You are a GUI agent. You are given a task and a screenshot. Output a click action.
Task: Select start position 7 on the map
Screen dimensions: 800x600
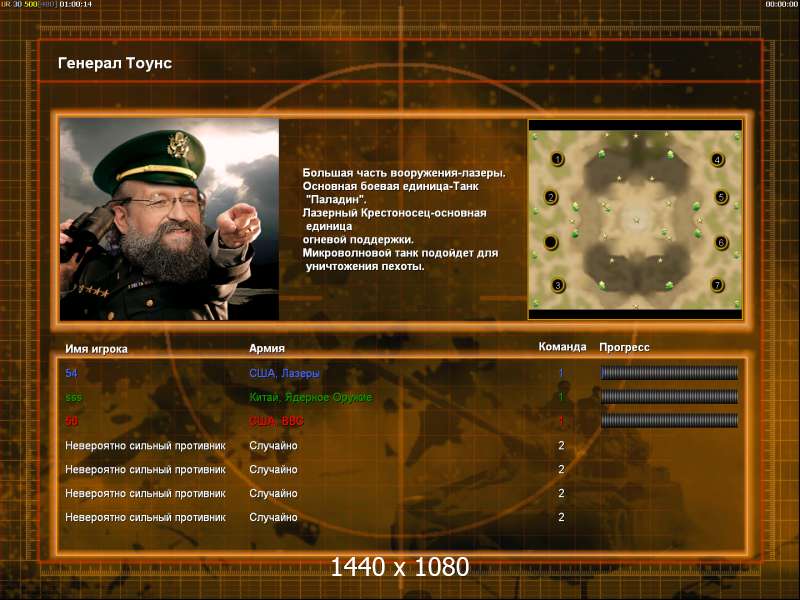[717, 285]
